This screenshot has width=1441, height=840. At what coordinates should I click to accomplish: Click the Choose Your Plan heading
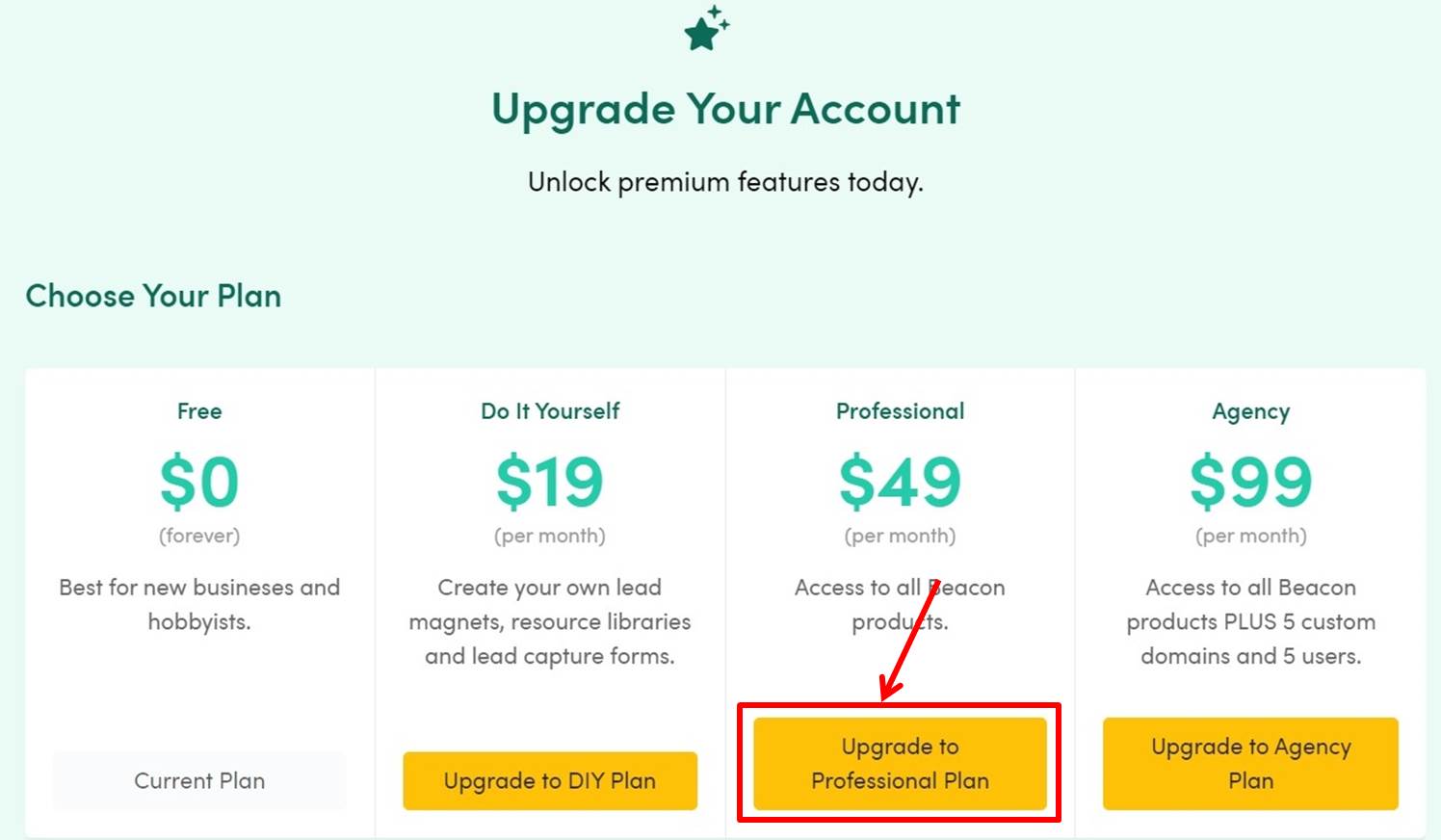[x=153, y=296]
